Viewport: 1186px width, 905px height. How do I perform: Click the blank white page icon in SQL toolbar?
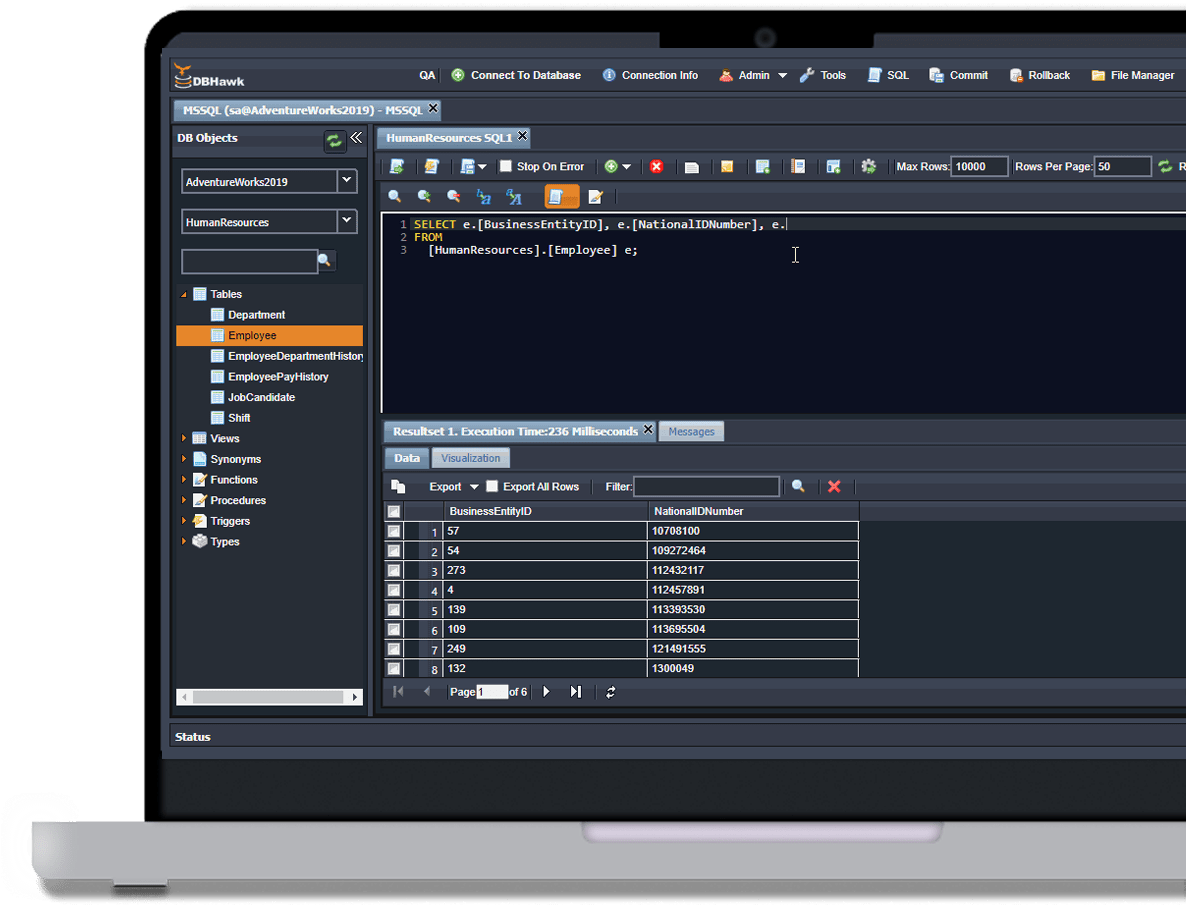(x=691, y=167)
